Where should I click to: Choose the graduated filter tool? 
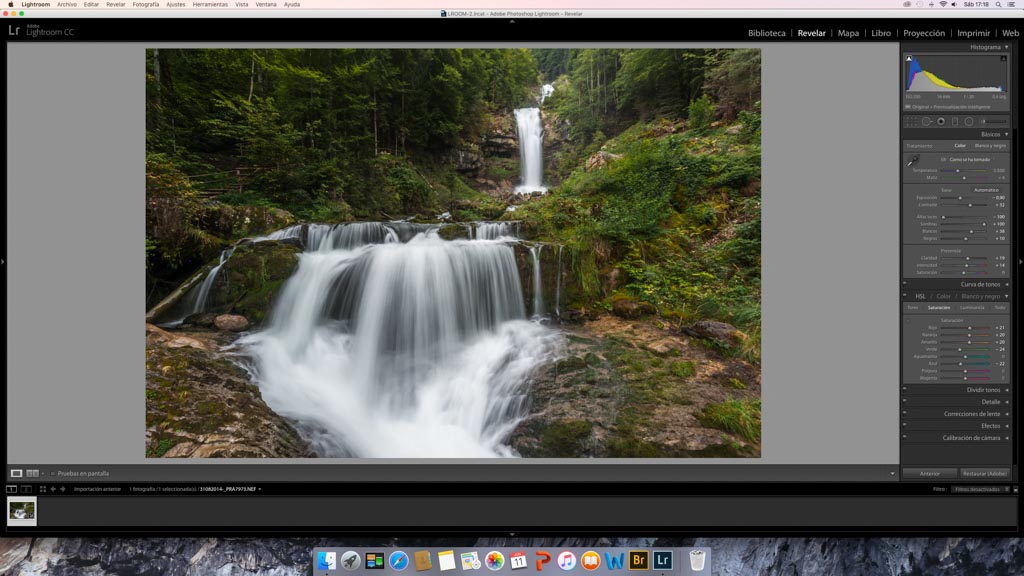tap(955, 122)
